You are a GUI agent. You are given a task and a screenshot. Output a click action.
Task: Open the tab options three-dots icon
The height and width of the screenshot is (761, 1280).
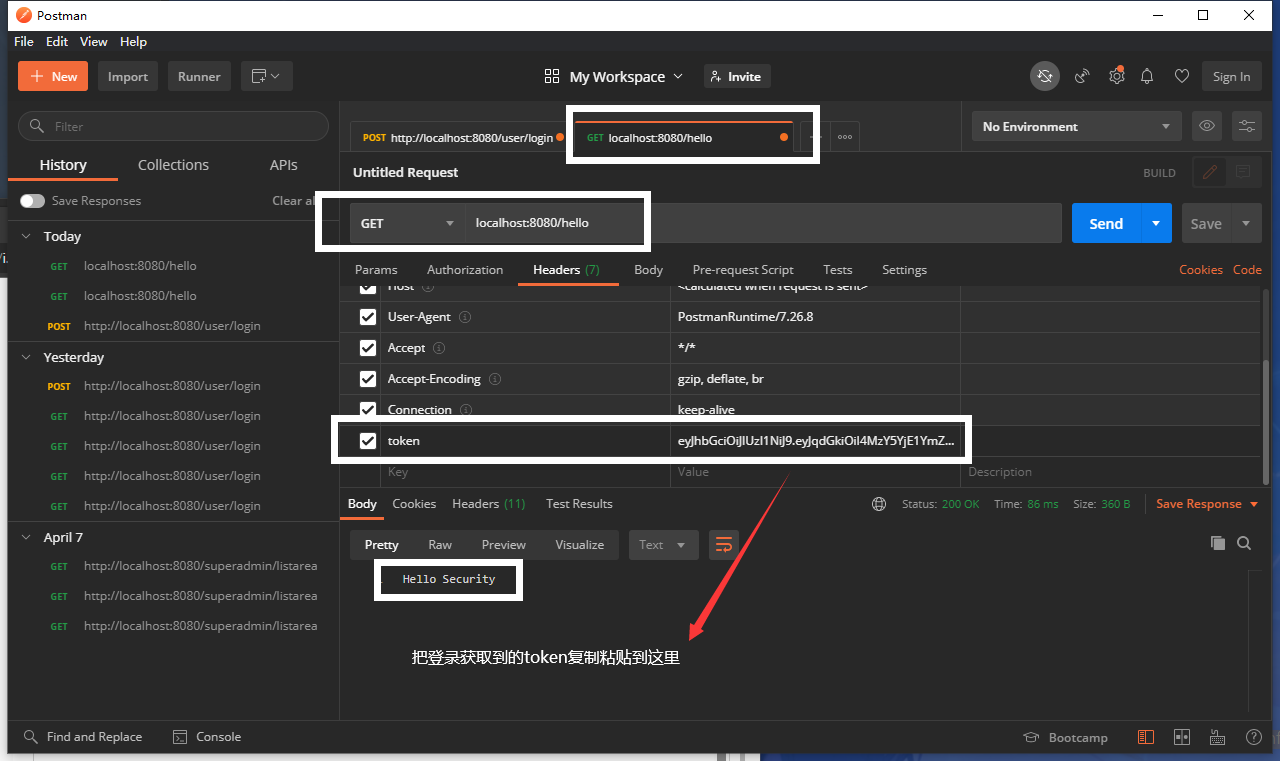pos(845,137)
